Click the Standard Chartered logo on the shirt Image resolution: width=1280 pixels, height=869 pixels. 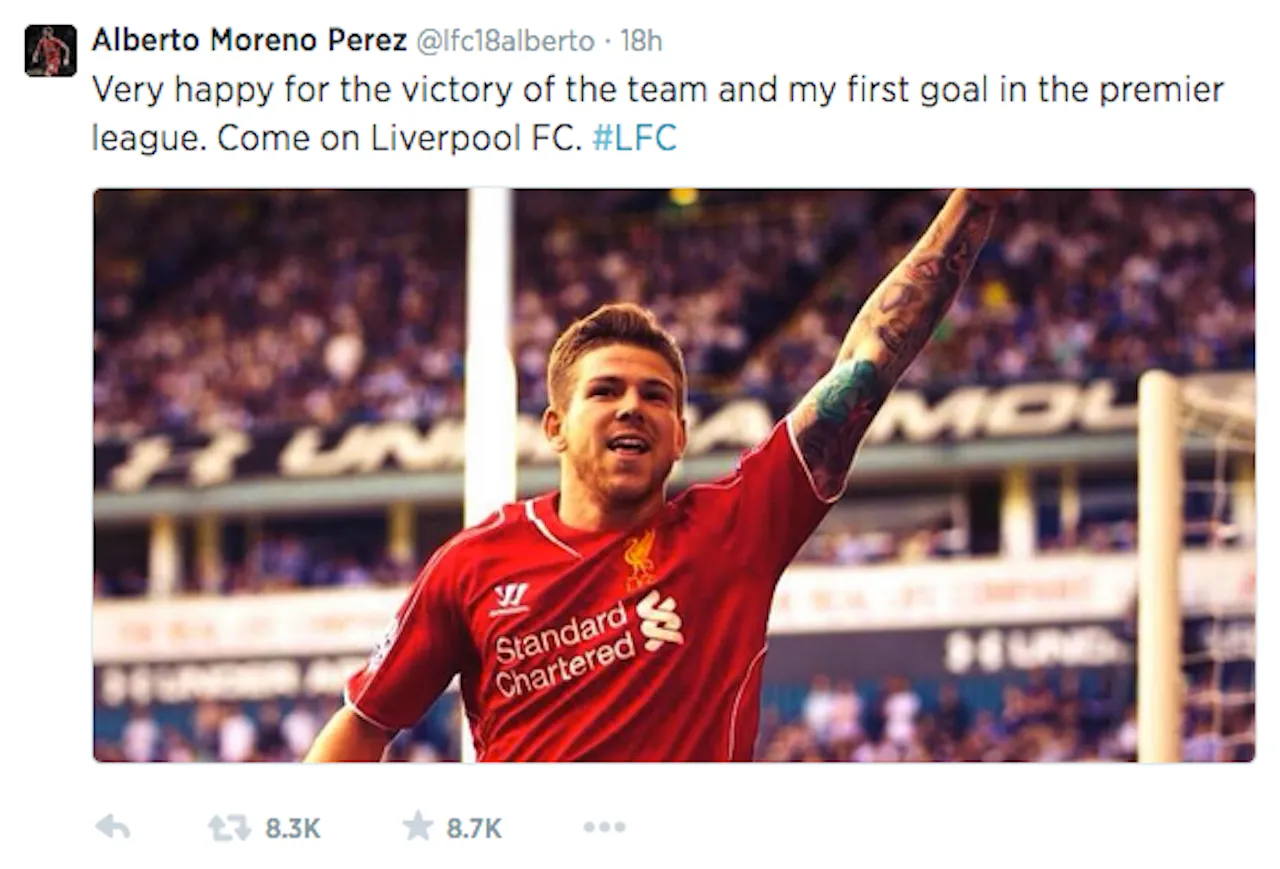588,641
